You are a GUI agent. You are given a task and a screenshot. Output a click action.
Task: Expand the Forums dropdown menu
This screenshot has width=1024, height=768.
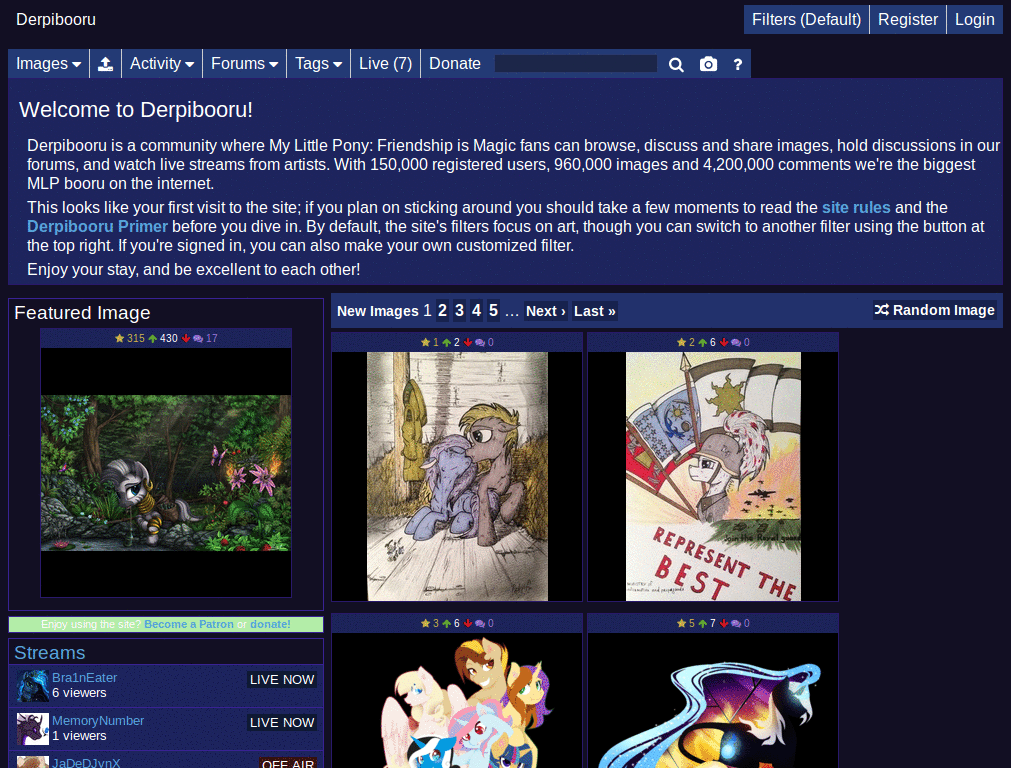pyautogui.click(x=244, y=64)
